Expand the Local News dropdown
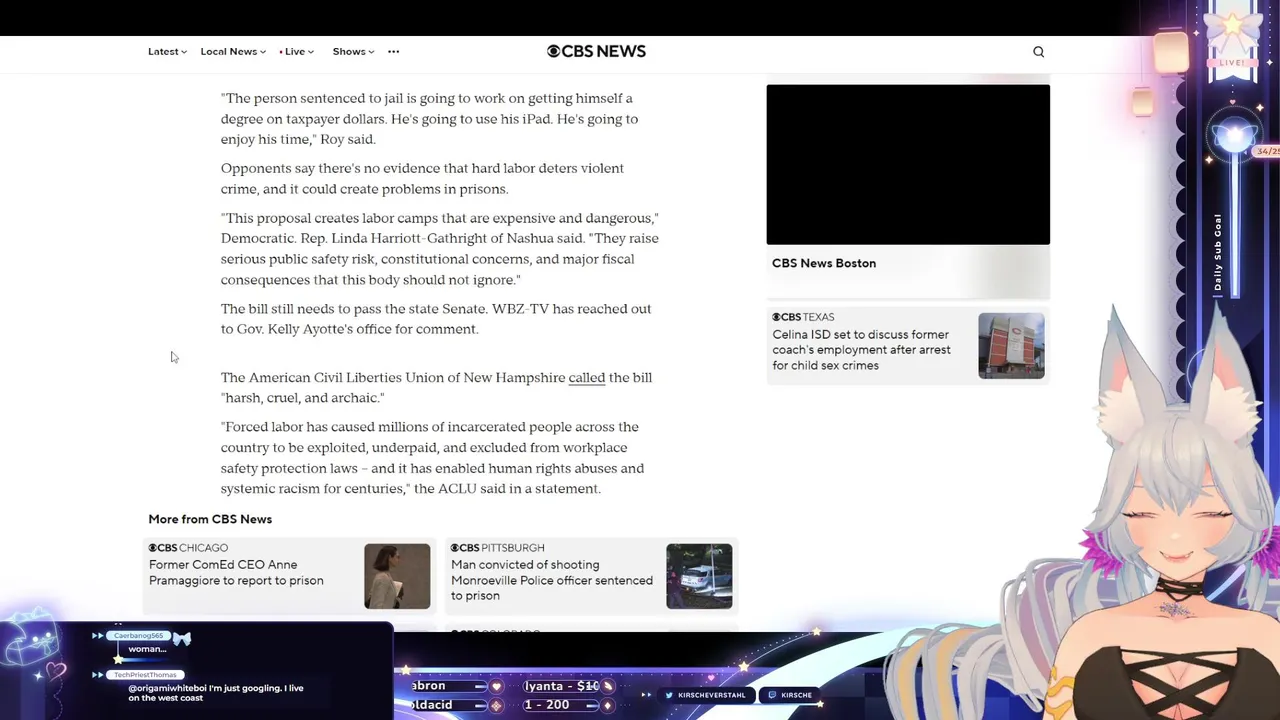Screen dimensions: 1280x720 (x=233, y=52)
